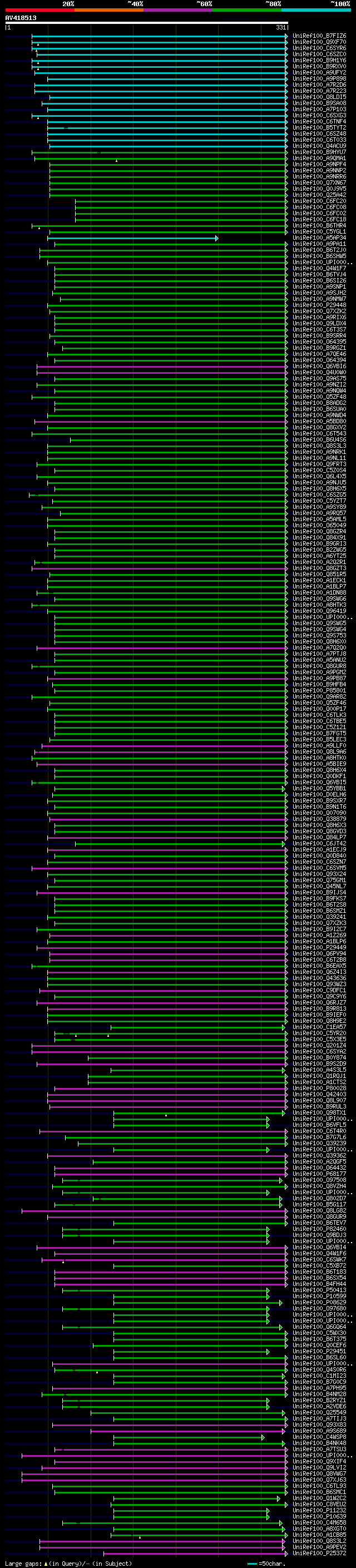Click the yellow gap marker on the A9QMA1 row

(x=116, y=161)
